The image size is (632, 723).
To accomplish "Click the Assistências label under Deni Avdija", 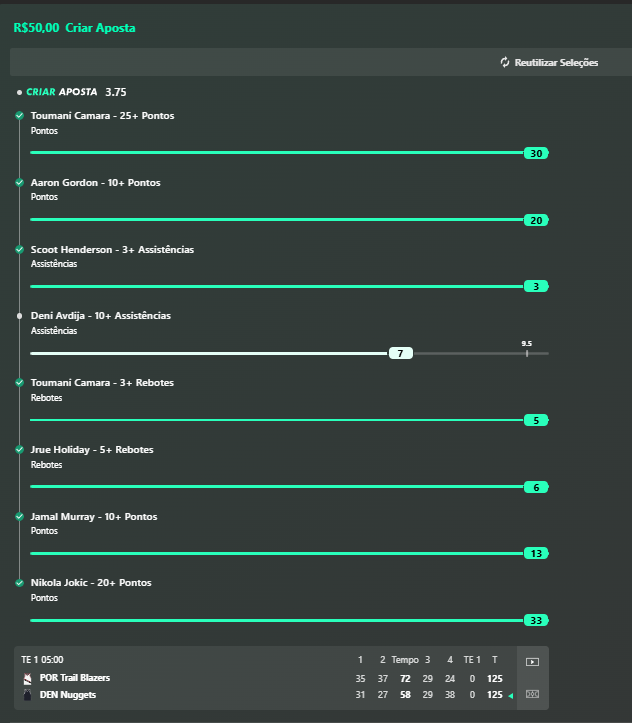I will 54,331.
